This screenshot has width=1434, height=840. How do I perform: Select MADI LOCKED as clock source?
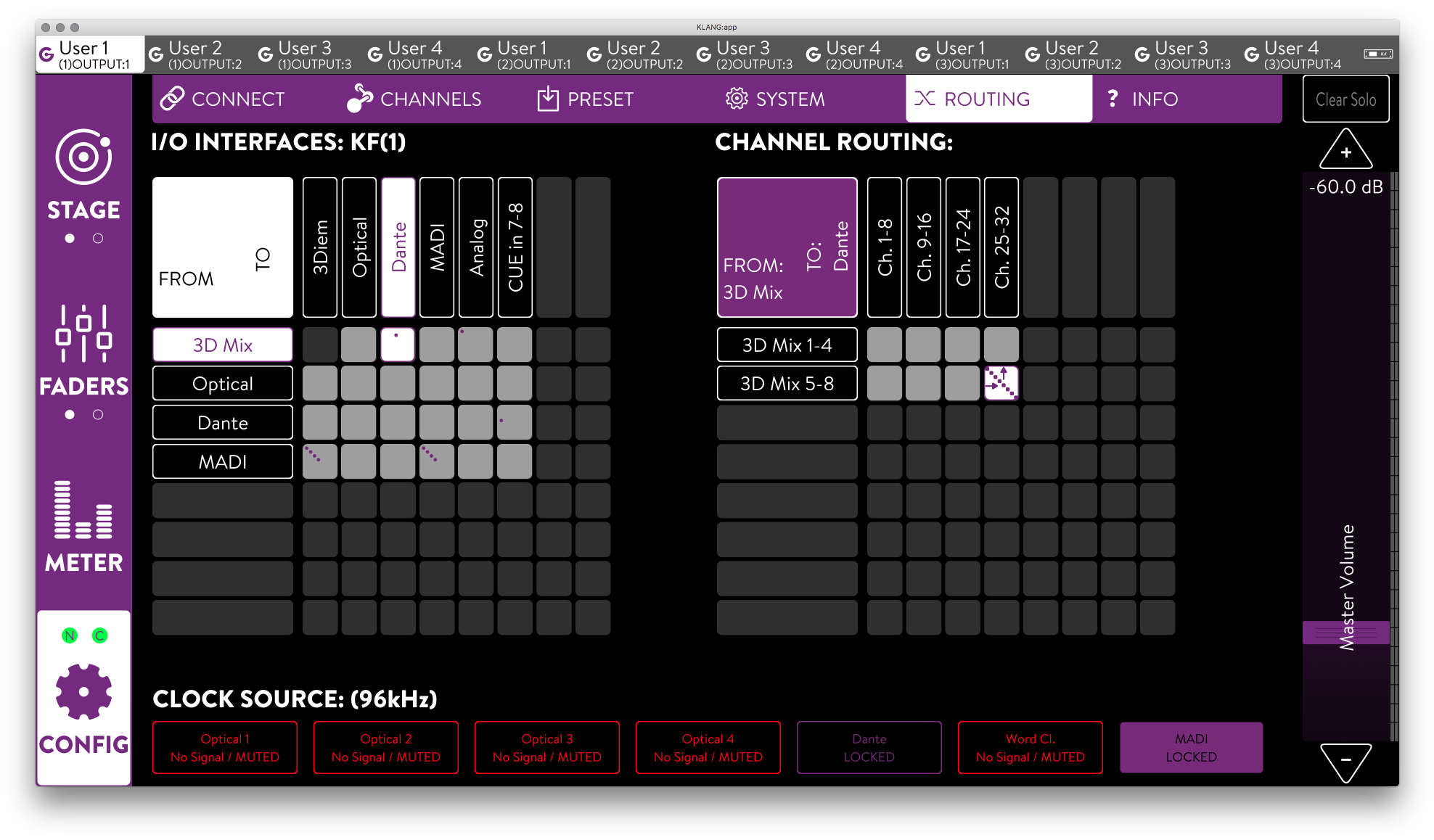[x=1191, y=747]
